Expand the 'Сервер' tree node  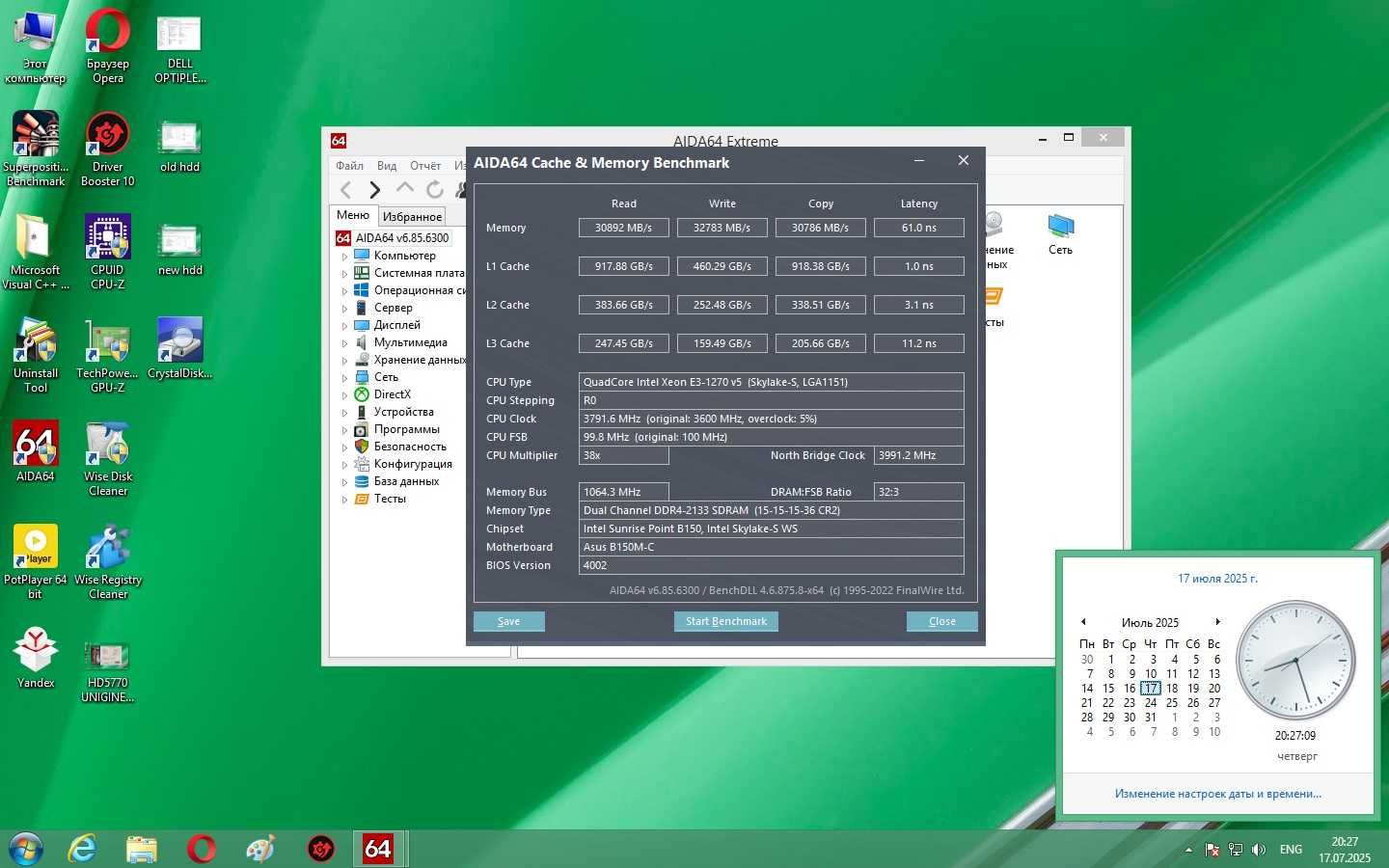pos(344,309)
